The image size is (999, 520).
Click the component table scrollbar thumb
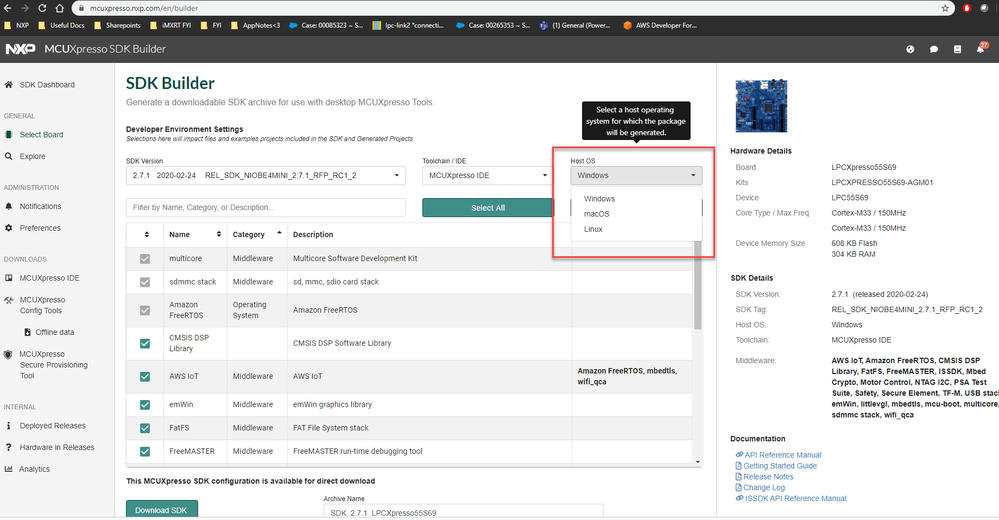pos(698,285)
